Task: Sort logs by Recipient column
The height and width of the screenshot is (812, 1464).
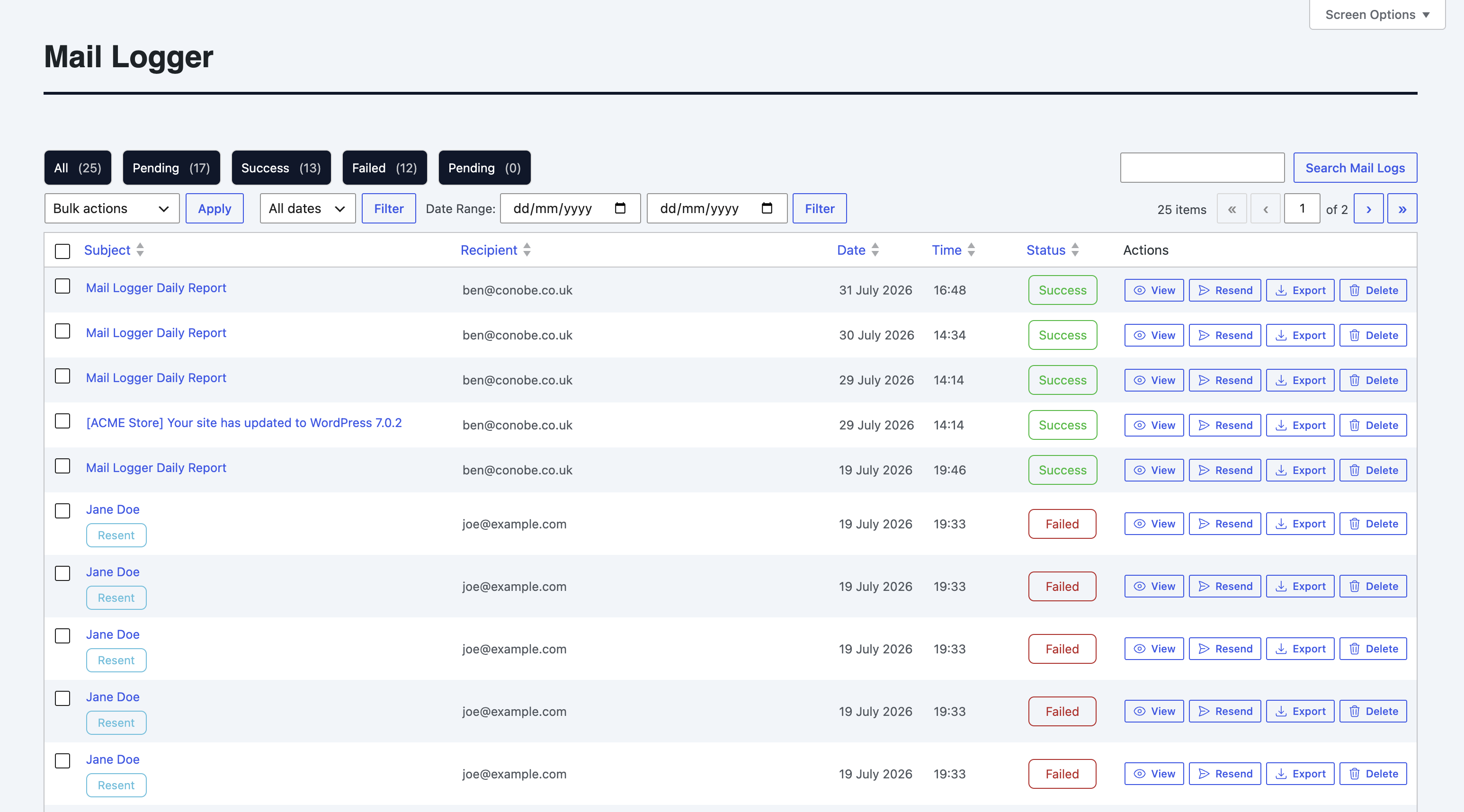Action: coord(496,250)
